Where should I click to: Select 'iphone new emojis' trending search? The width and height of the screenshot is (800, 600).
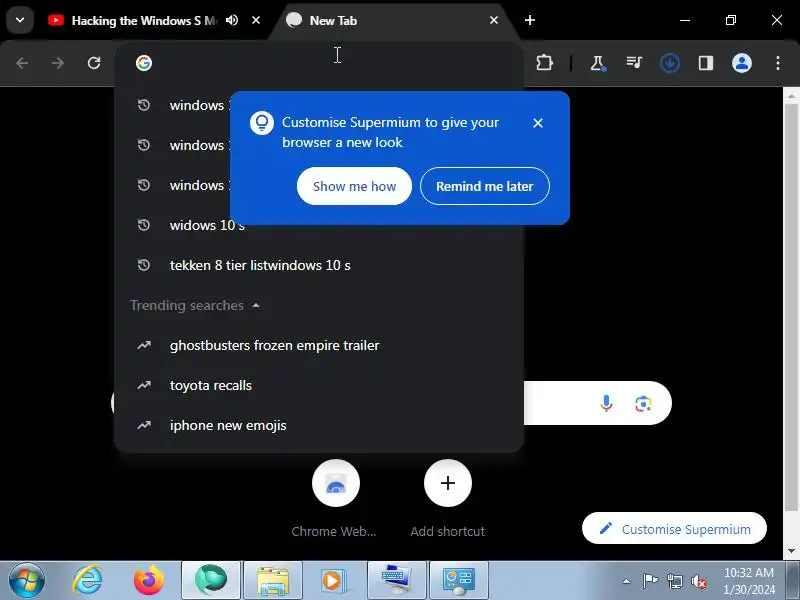click(319, 426)
